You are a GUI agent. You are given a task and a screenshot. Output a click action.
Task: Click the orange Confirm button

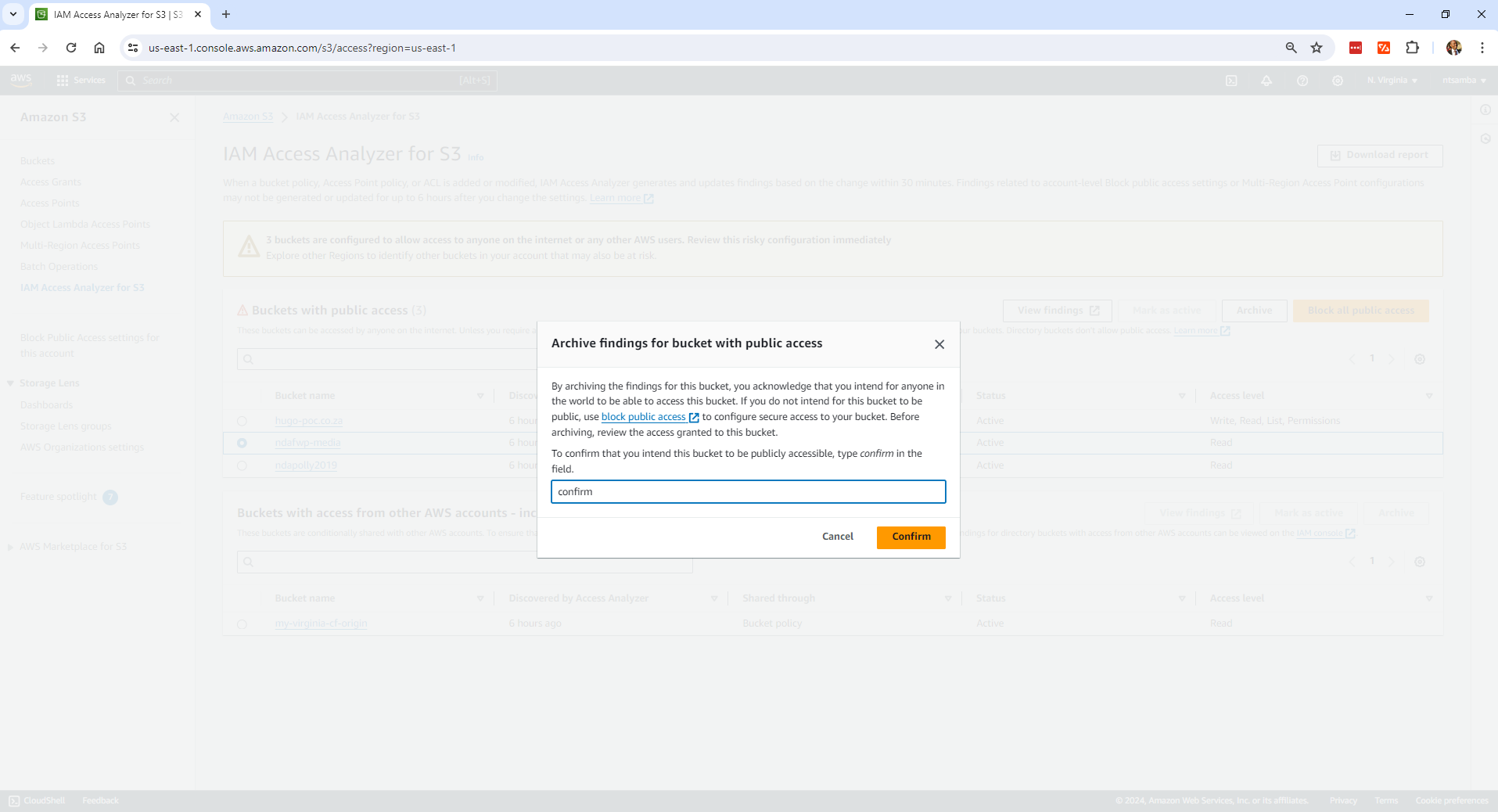[x=911, y=537]
